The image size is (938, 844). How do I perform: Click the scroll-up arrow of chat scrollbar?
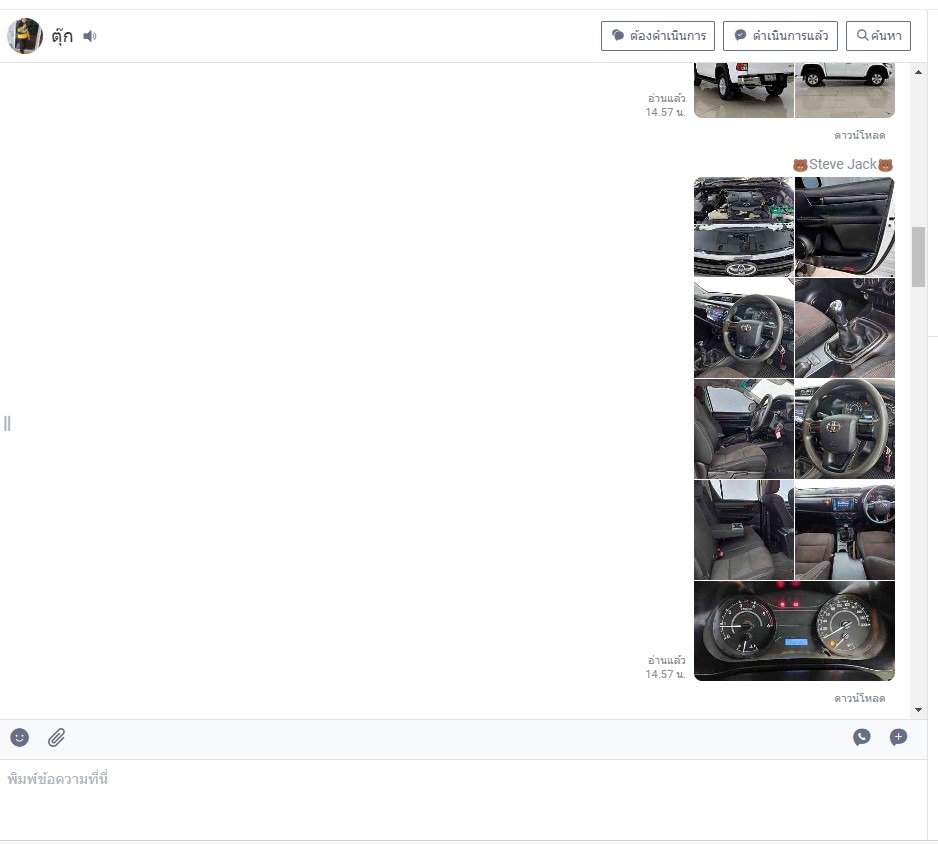[918, 72]
